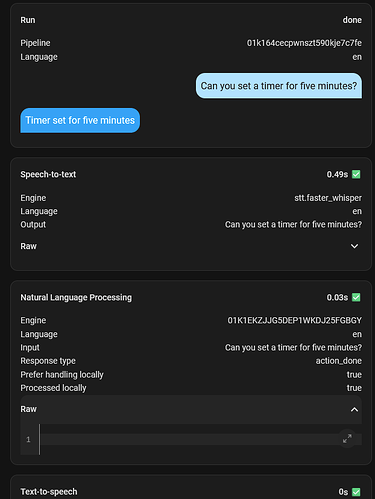375x499 pixels.
Task: Click the Text-to-speech section title
Action: 49,492
